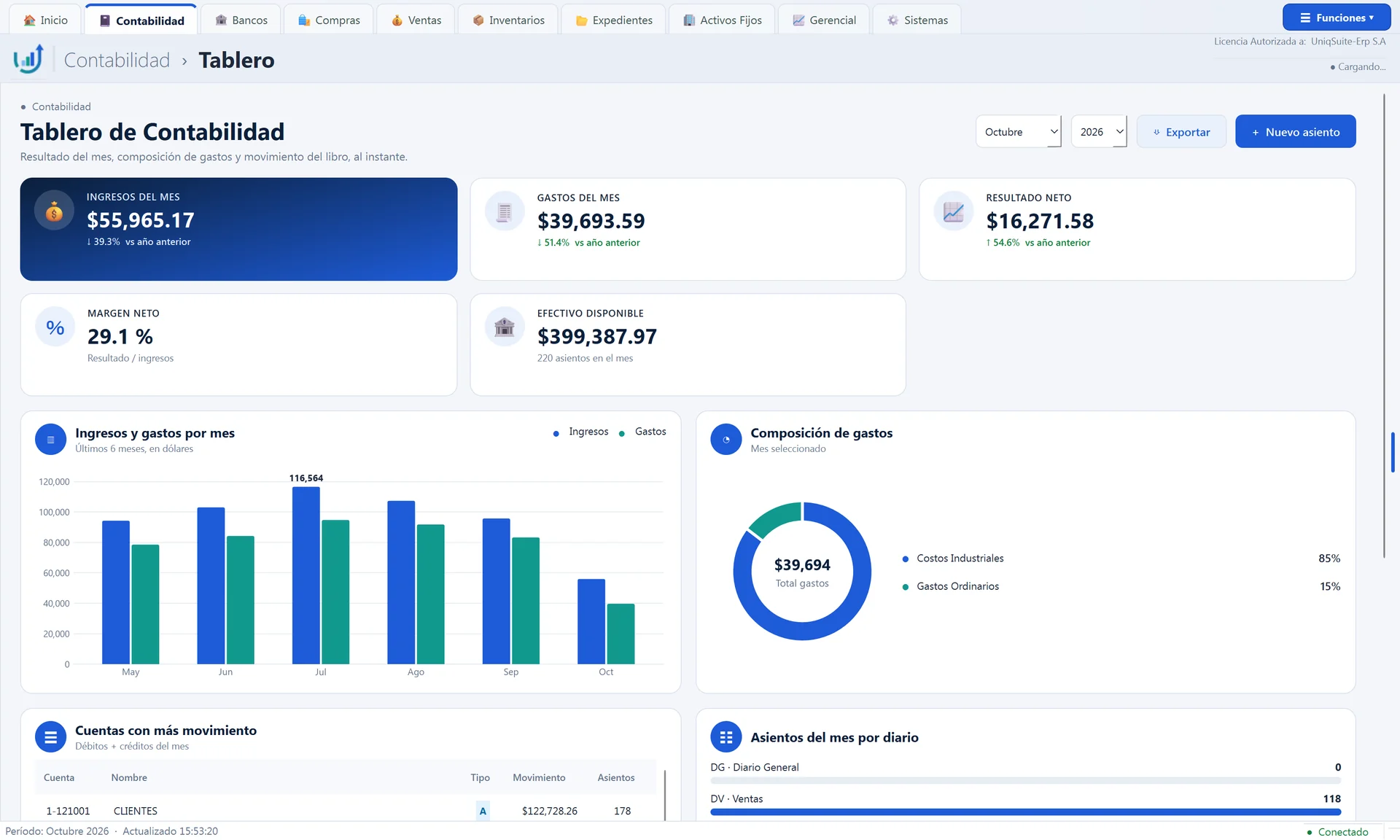The height and width of the screenshot is (840, 1400).
Task: Click the pie icon beside Composición de gastos
Action: pos(726,440)
